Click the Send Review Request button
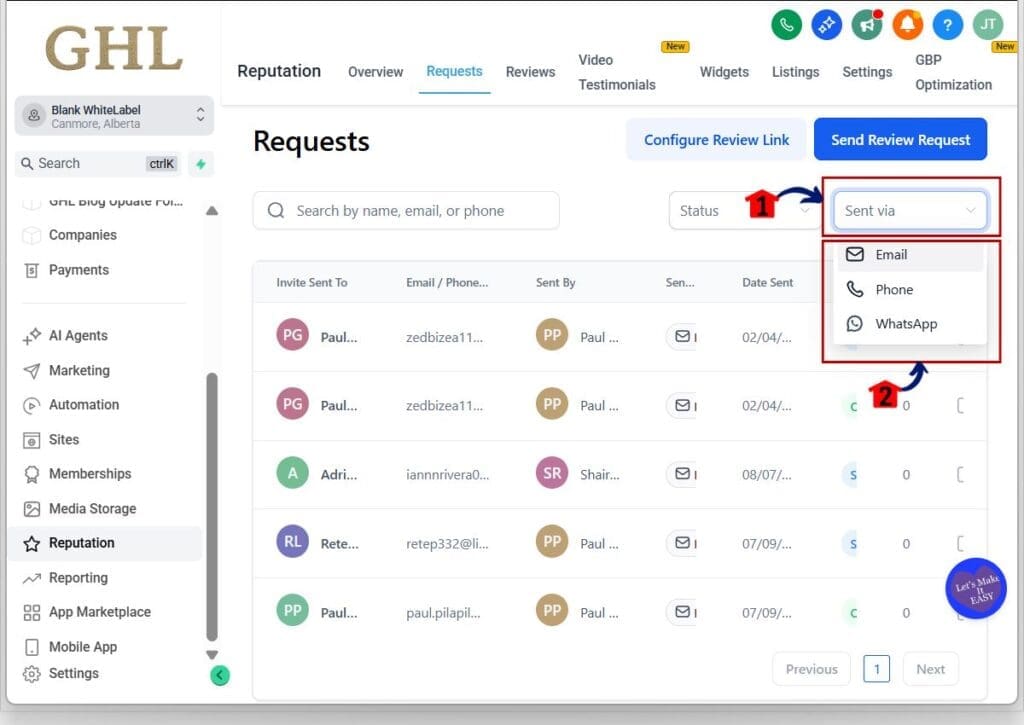 click(900, 139)
